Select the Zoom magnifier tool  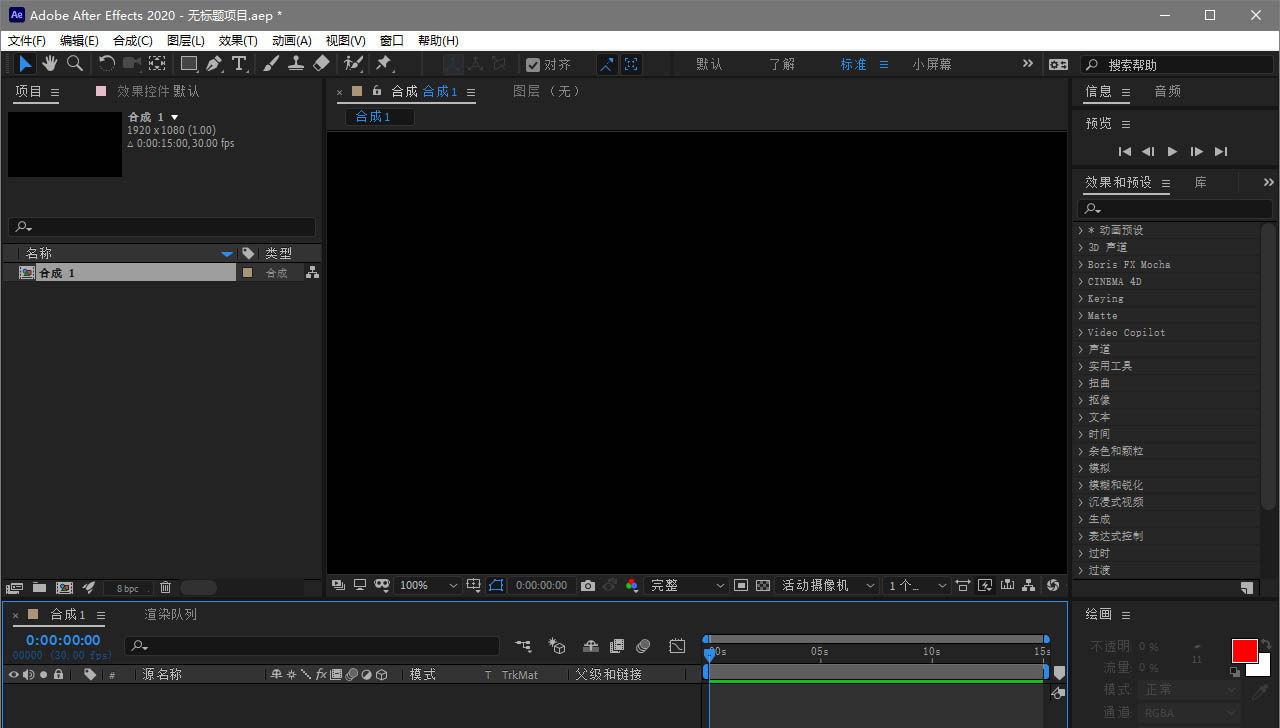[75, 63]
